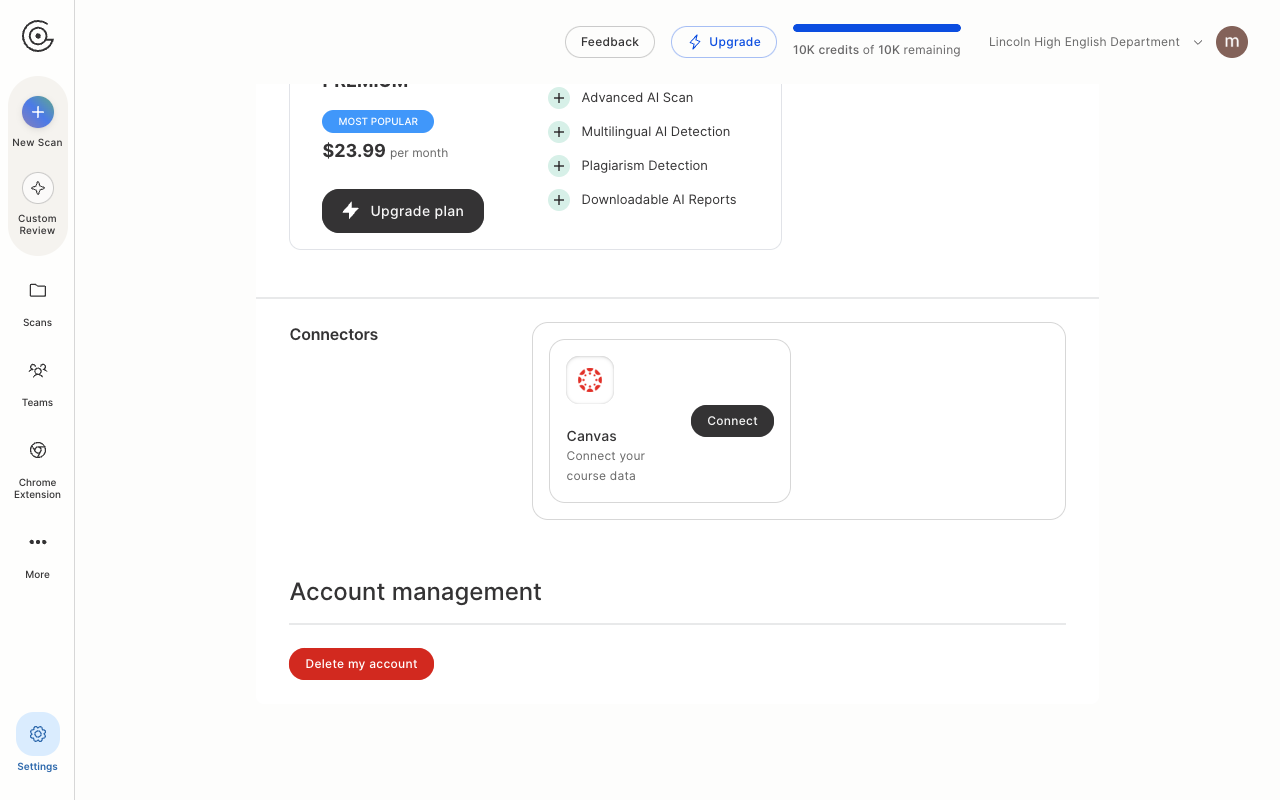Click the Advanced AI Scan feature text
The width and height of the screenshot is (1280, 800).
point(637,98)
